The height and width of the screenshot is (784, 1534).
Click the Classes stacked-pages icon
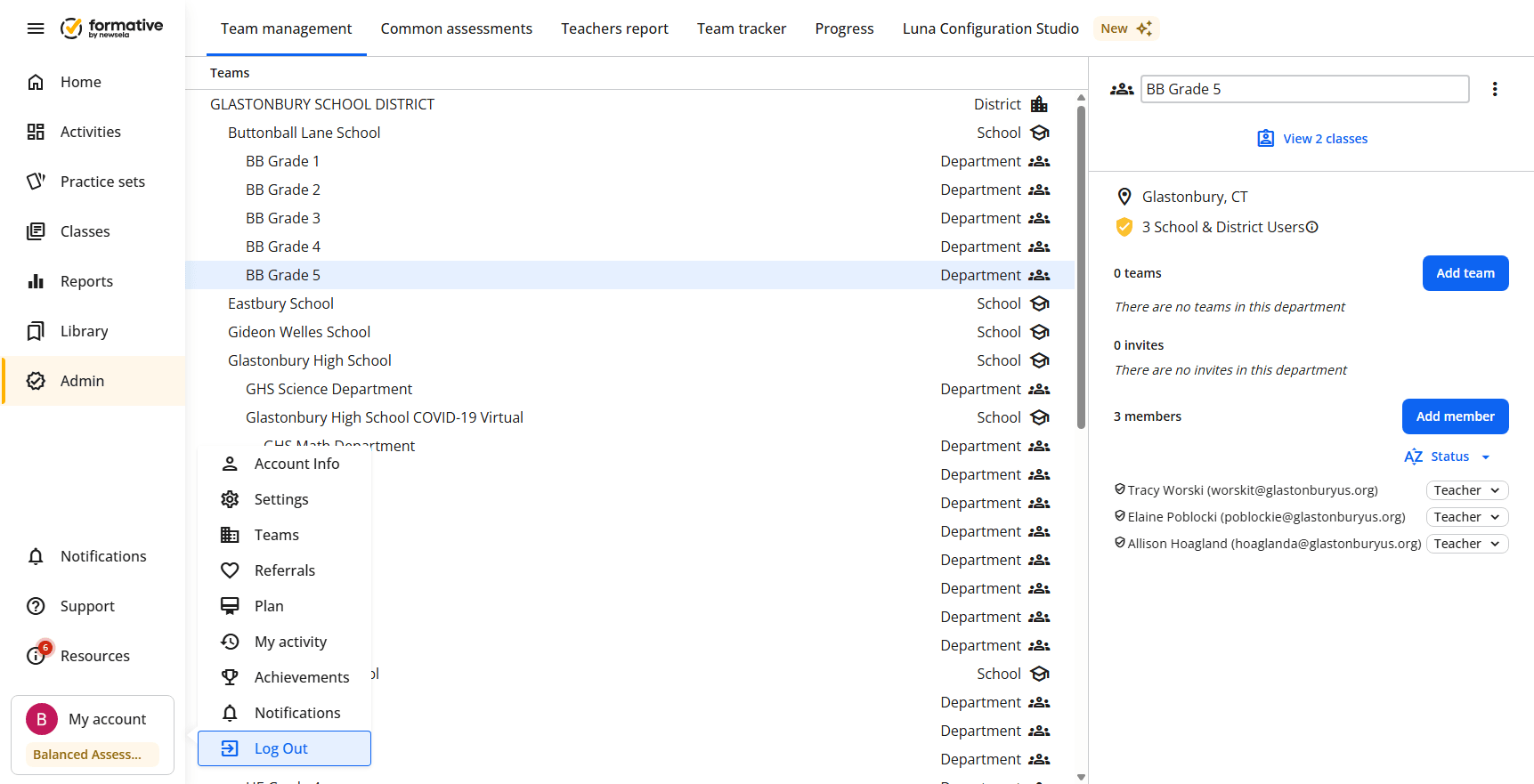tap(36, 231)
